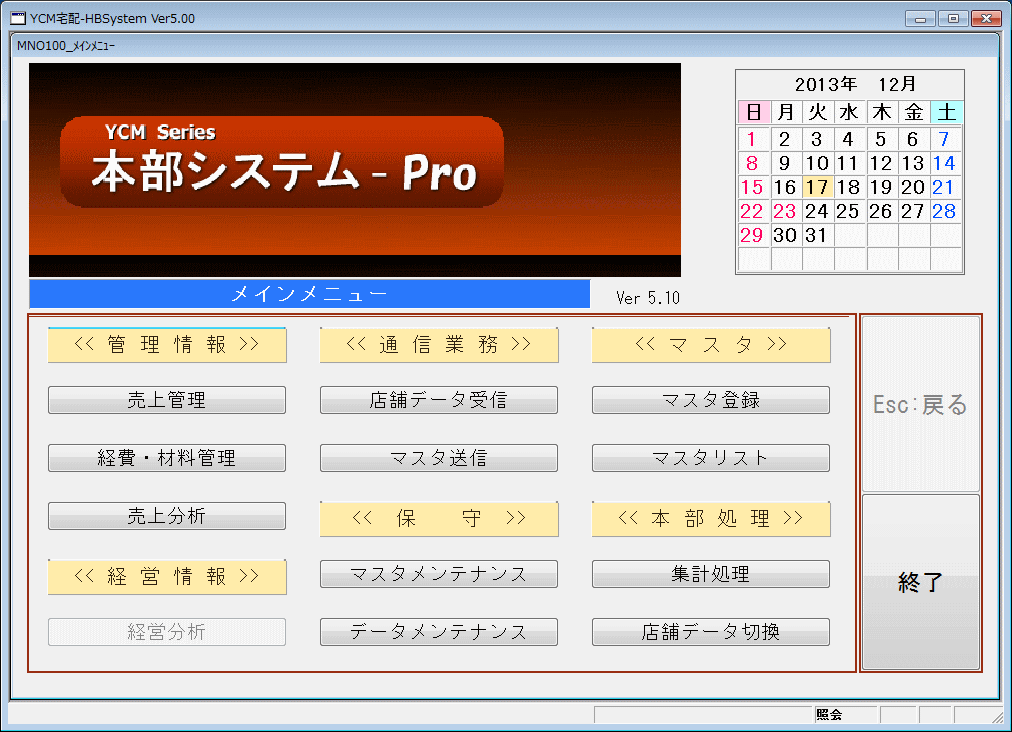This screenshot has height=732, width=1012.
Task: Maximize the YCM宅配-HBSystem window
Action: coord(953,19)
